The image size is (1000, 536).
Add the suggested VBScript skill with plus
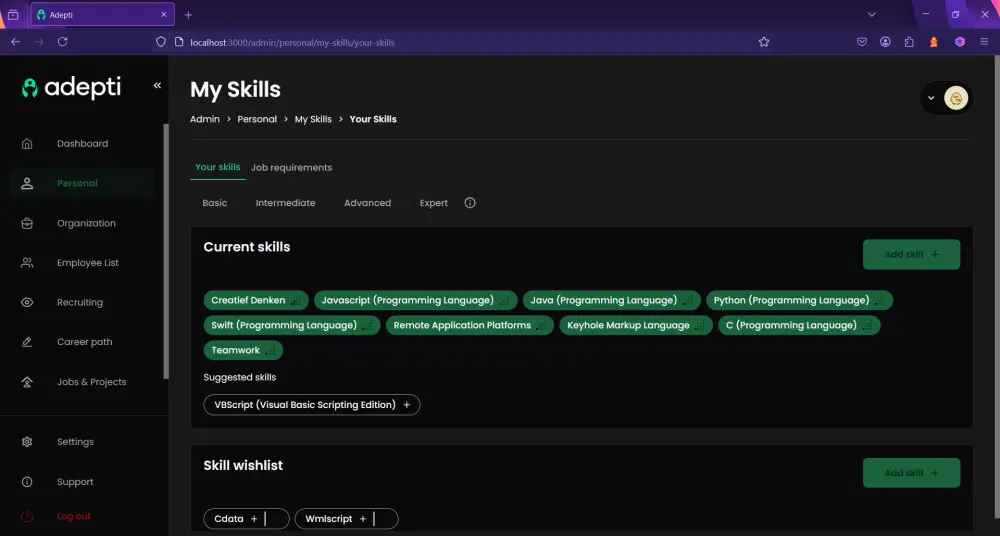point(407,405)
